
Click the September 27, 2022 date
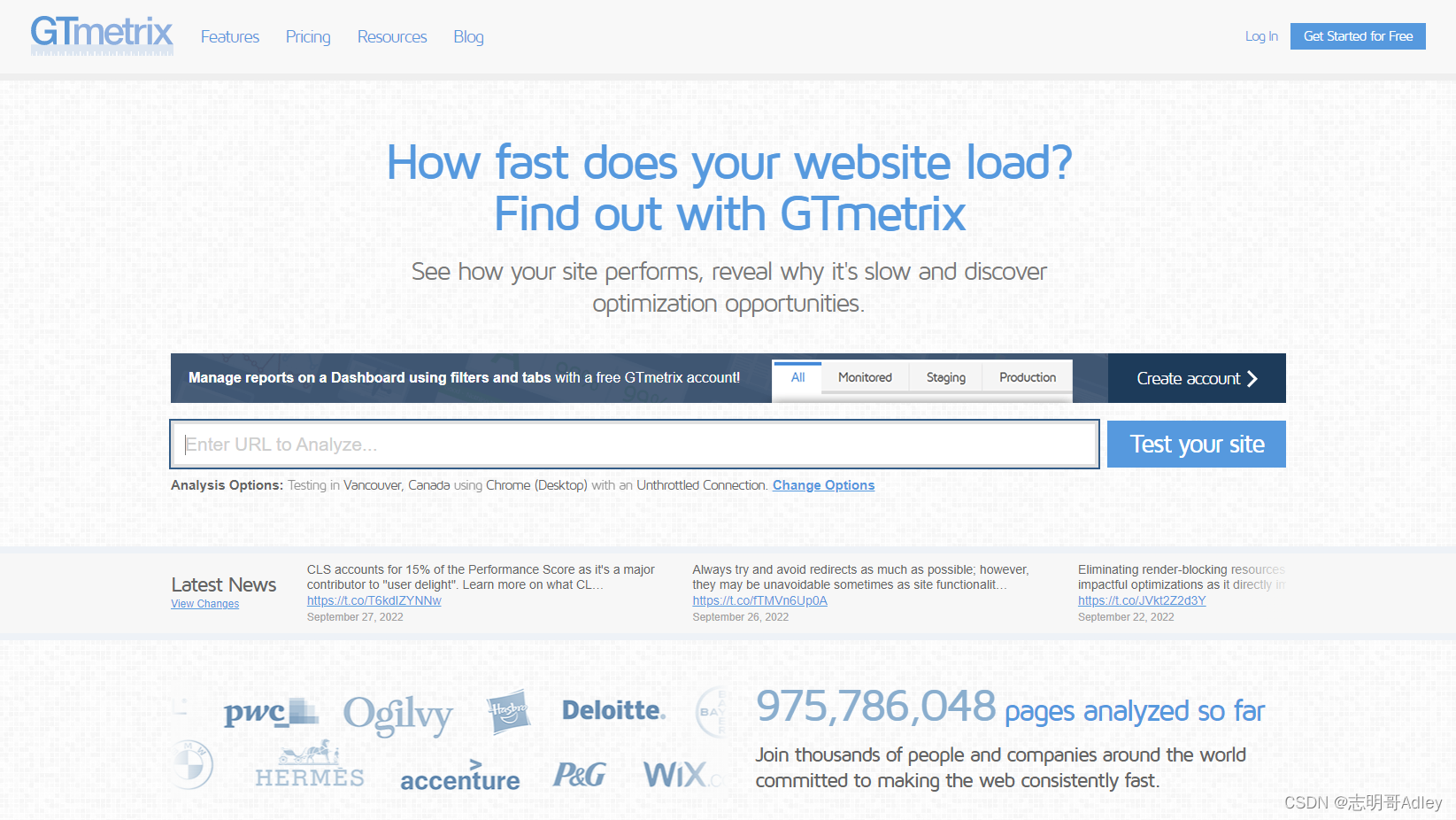(355, 617)
